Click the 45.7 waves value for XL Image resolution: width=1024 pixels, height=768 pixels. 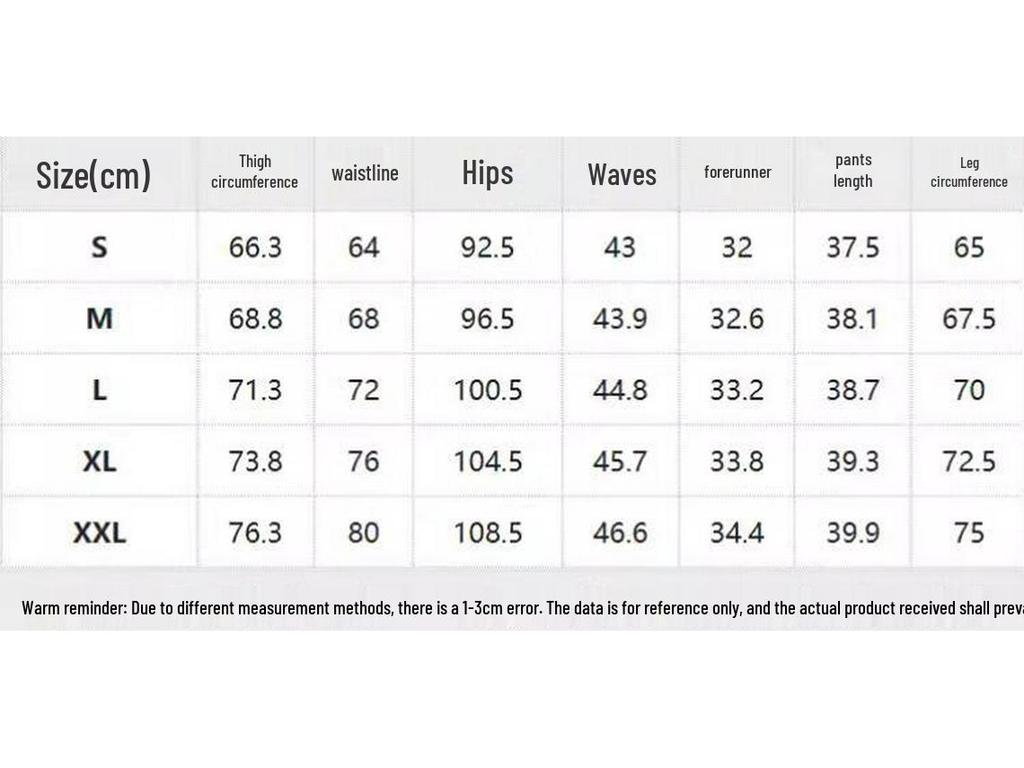pyautogui.click(x=620, y=461)
